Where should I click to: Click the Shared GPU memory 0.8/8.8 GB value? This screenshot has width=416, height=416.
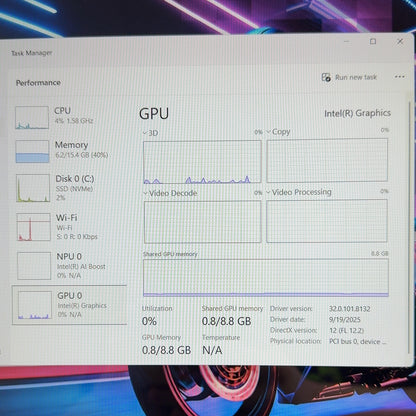(x=226, y=321)
